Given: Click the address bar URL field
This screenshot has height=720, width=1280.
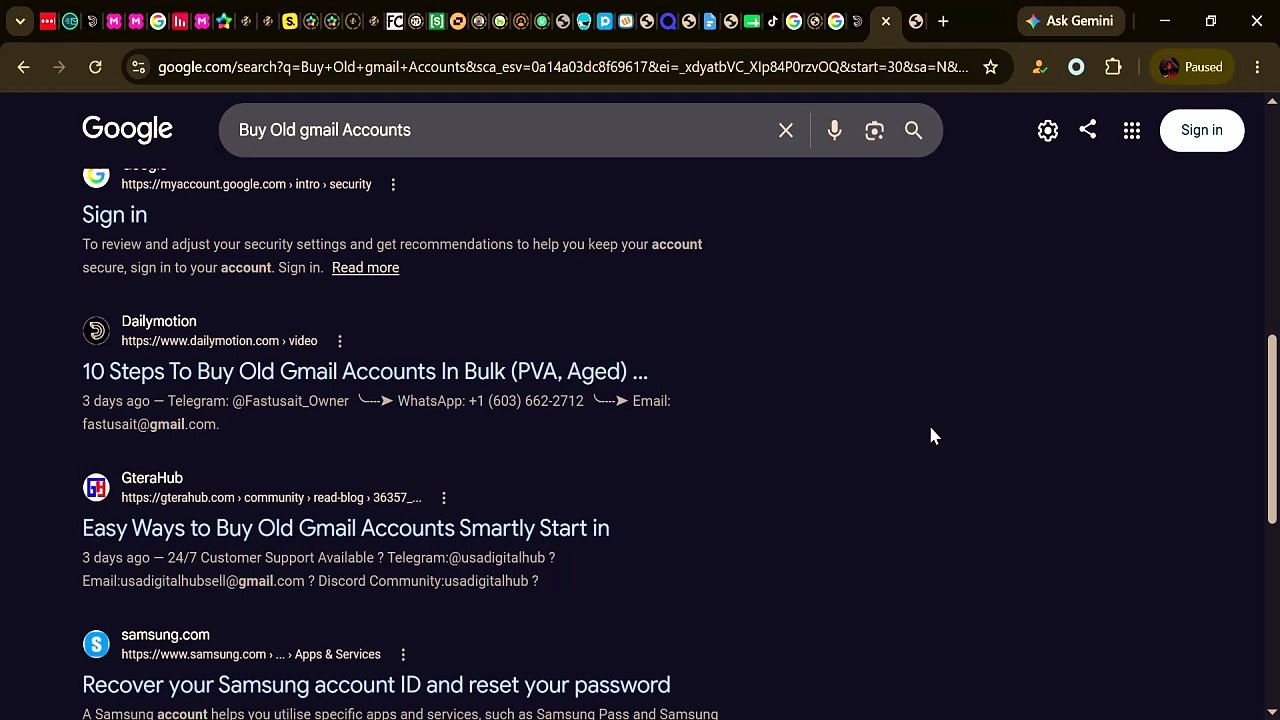Looking at the screenshot, I should (563, 67).
